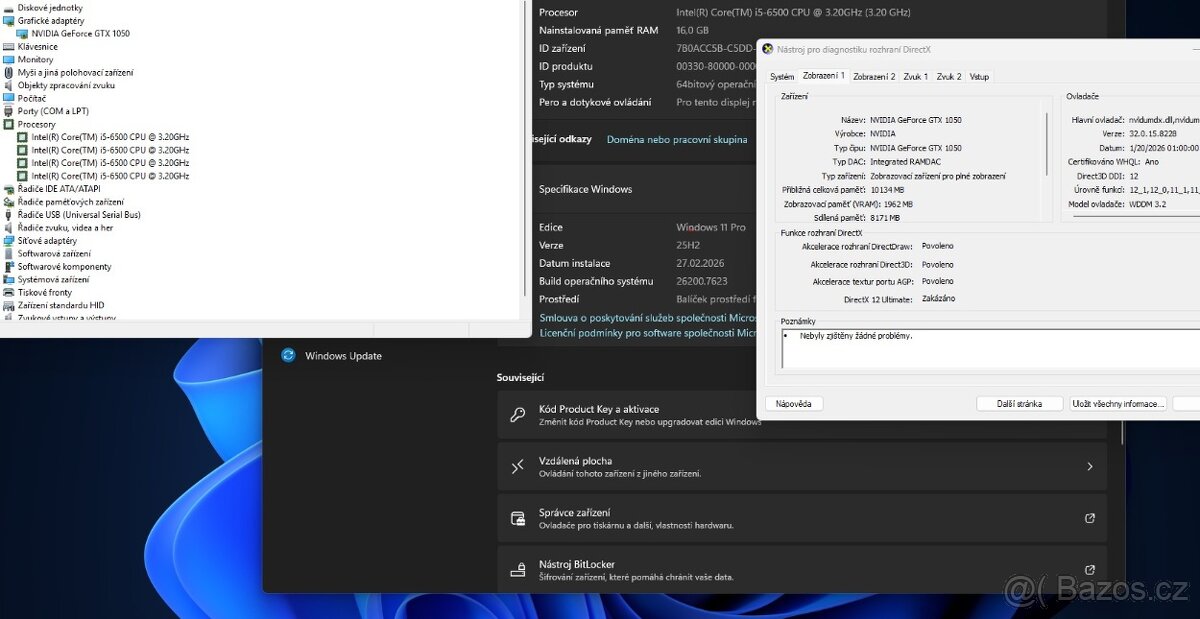Click the speaker icon beside Objekty zpracování zvuku
The image size is (1200, 619).
[9, 86]
